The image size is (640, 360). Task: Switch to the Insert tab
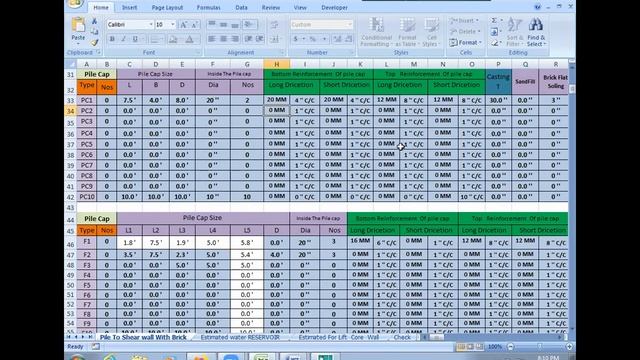click(x=129, y=7)
